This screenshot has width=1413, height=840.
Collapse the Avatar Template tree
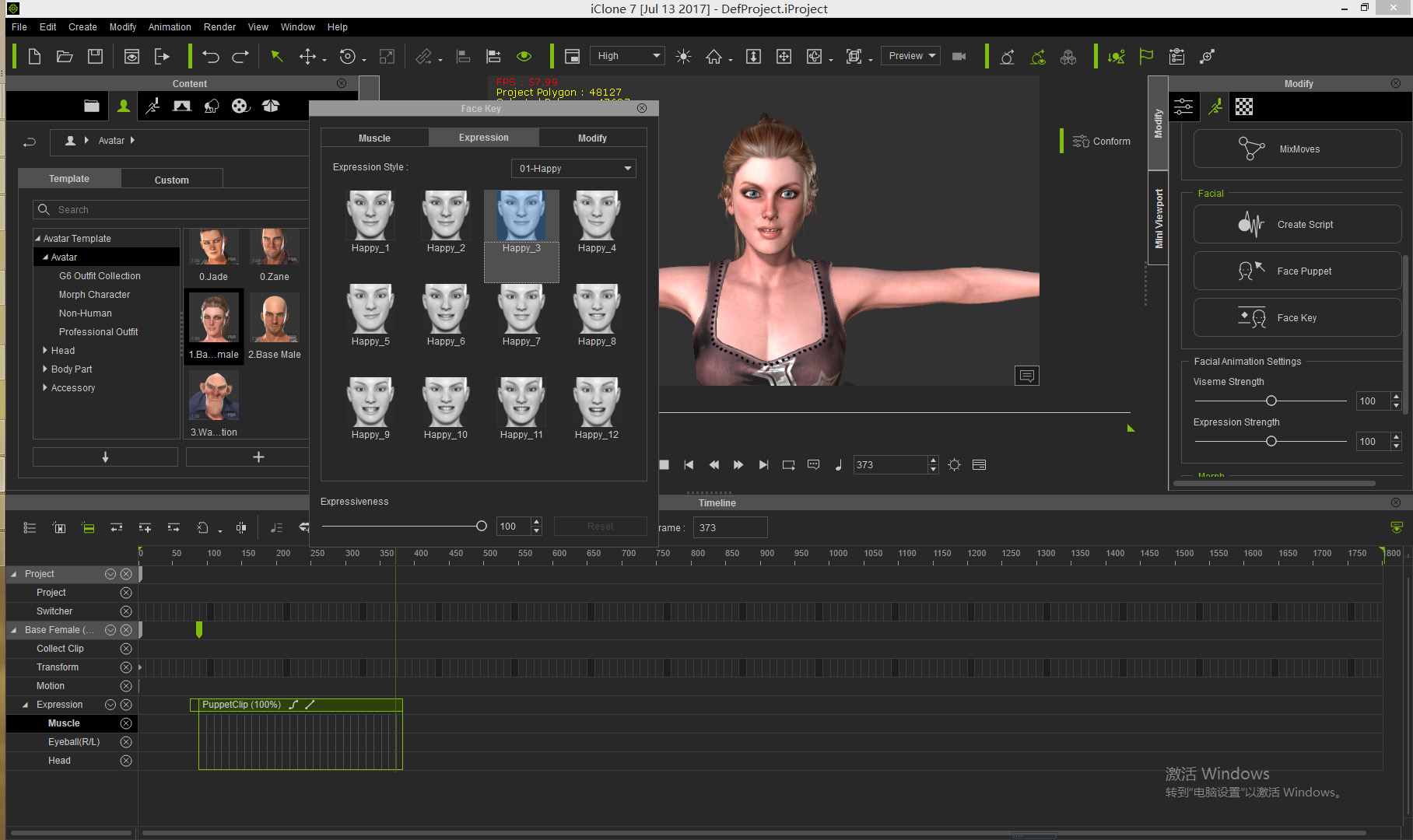(x=37, y=239)
